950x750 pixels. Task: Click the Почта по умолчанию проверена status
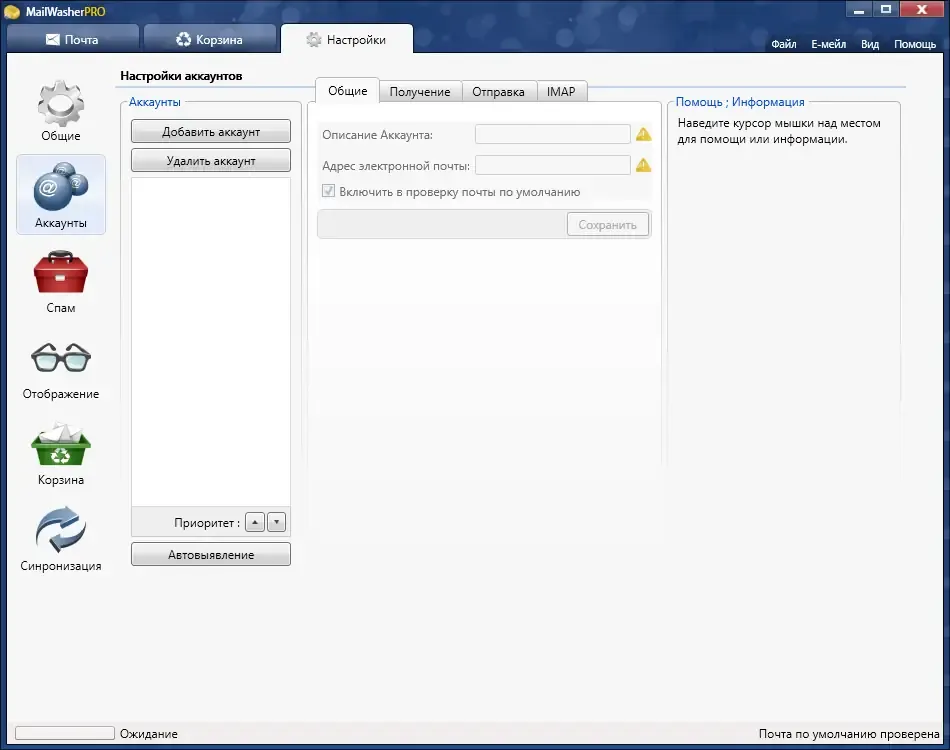[x=849, y=734]
